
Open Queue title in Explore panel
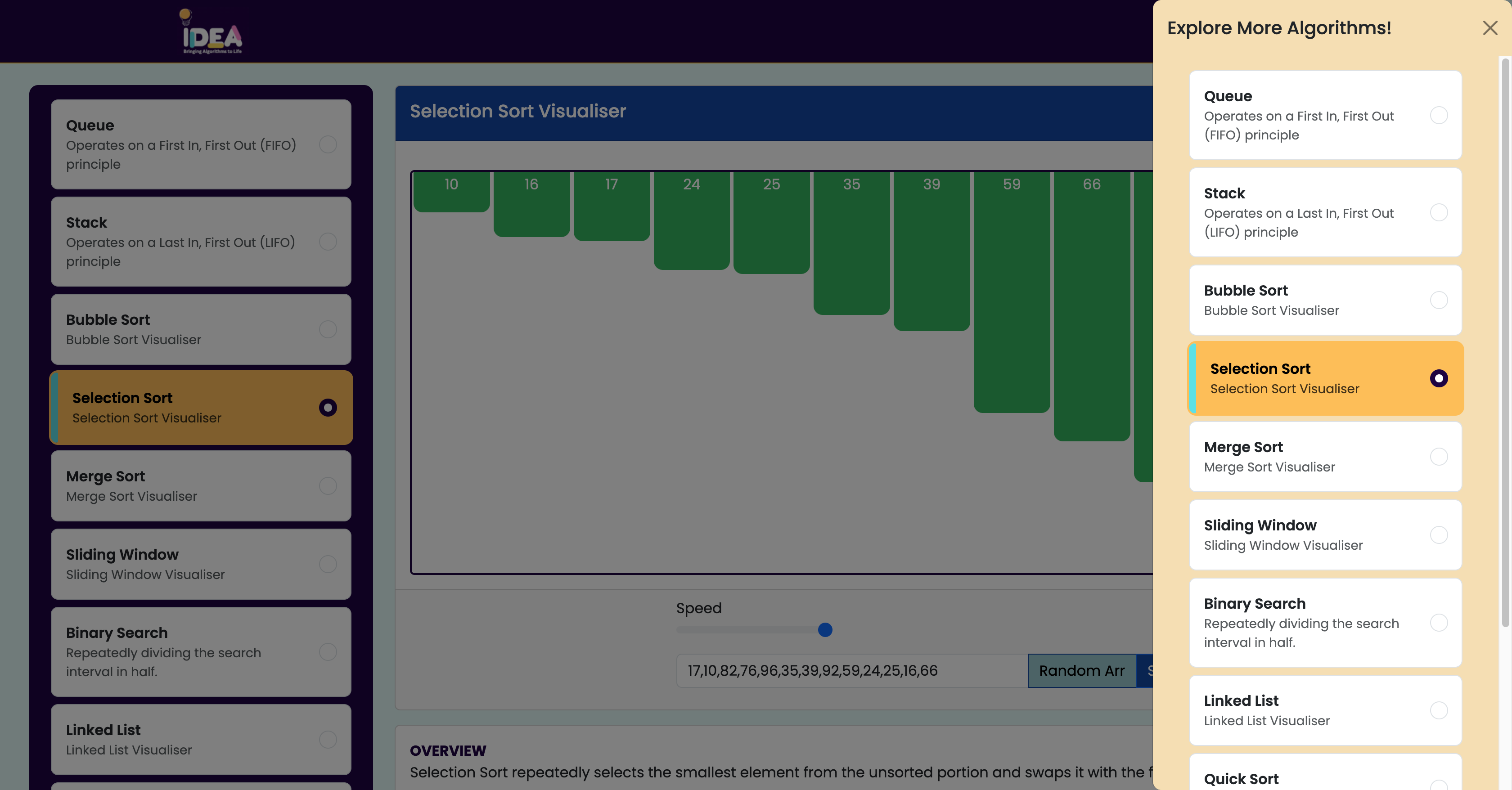pos(1227,96)
